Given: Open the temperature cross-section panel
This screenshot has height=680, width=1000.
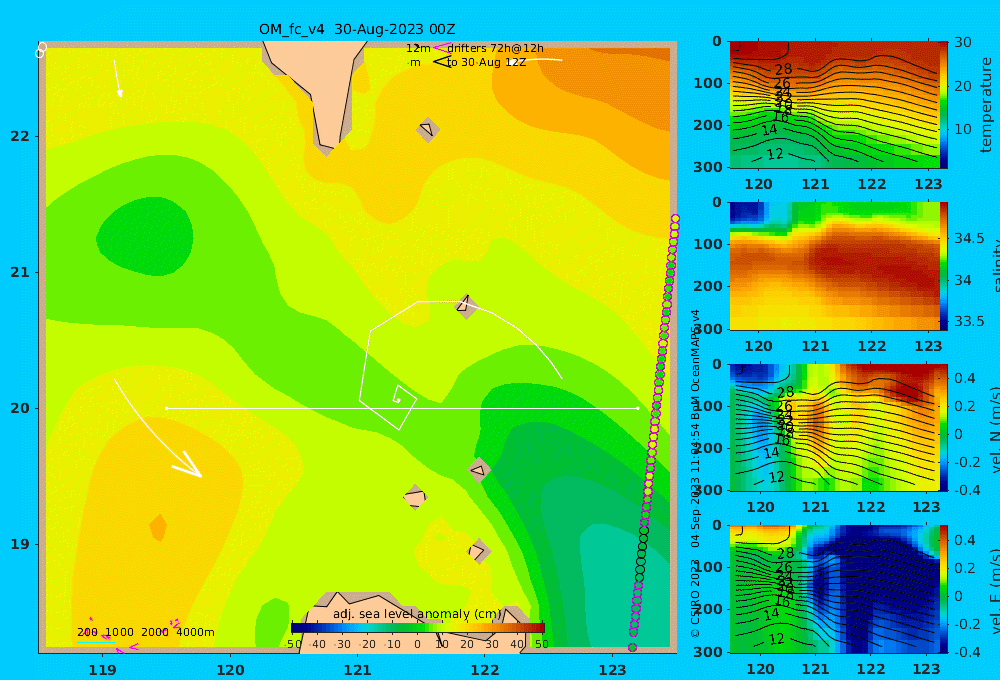Looking at the screenshot, I should point(834,105).
